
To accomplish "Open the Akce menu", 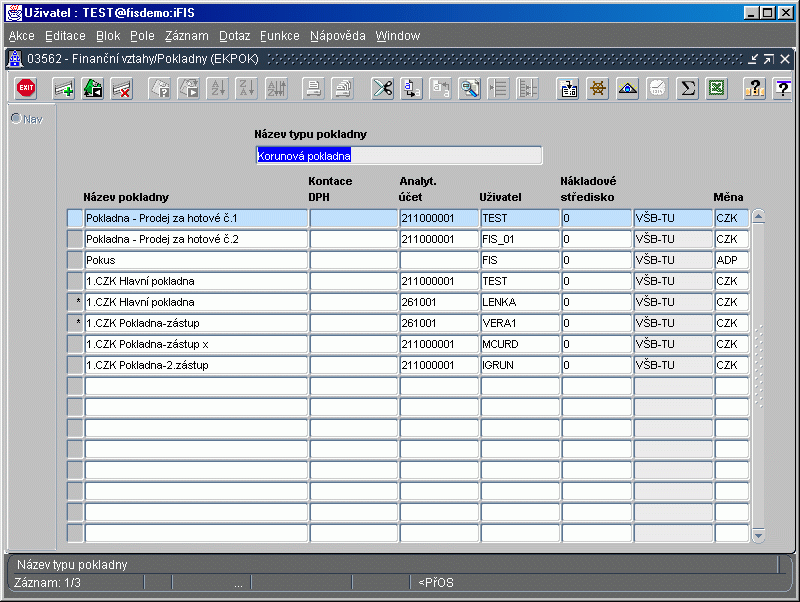I will pos(21,36).
